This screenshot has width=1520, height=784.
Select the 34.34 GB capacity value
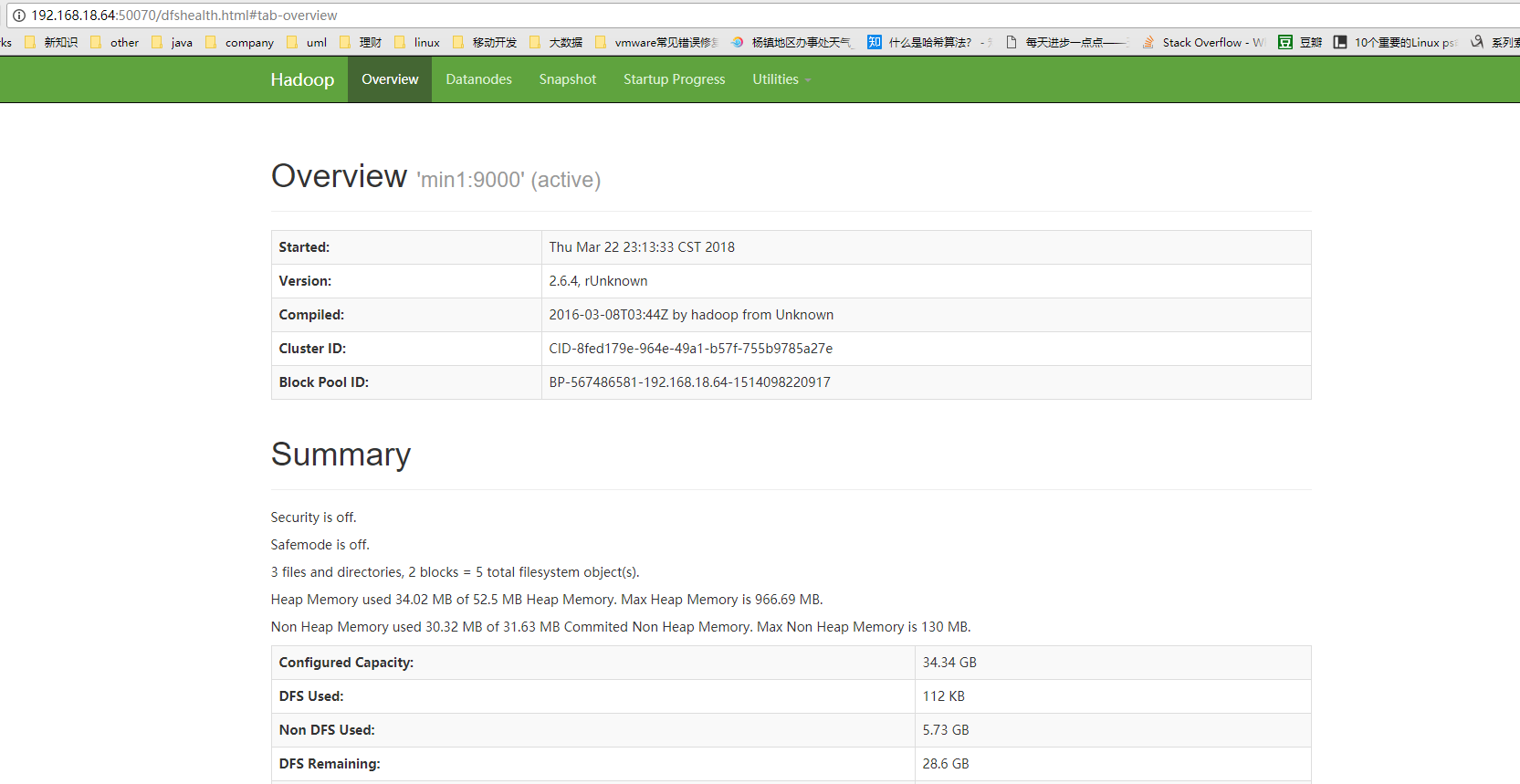coord(949,663)
